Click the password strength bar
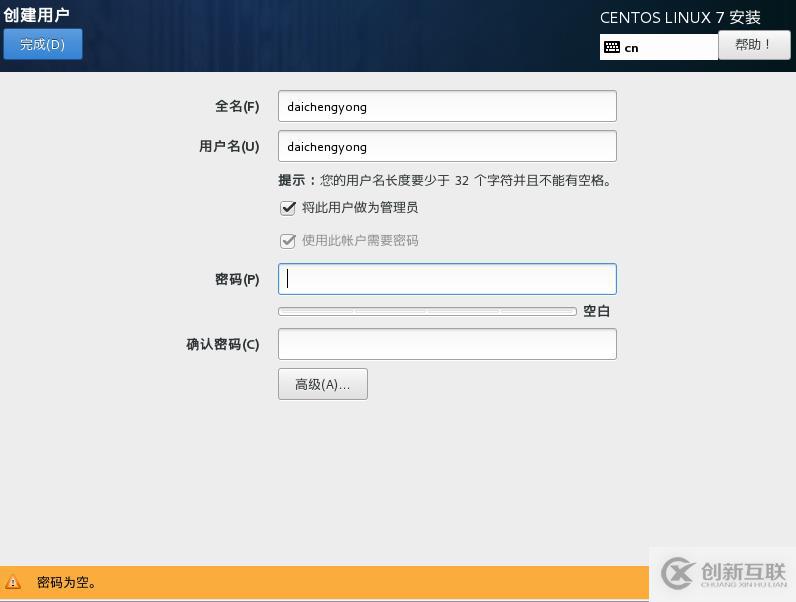Screen dimensions: 796x602 click(x=427, y=311)
